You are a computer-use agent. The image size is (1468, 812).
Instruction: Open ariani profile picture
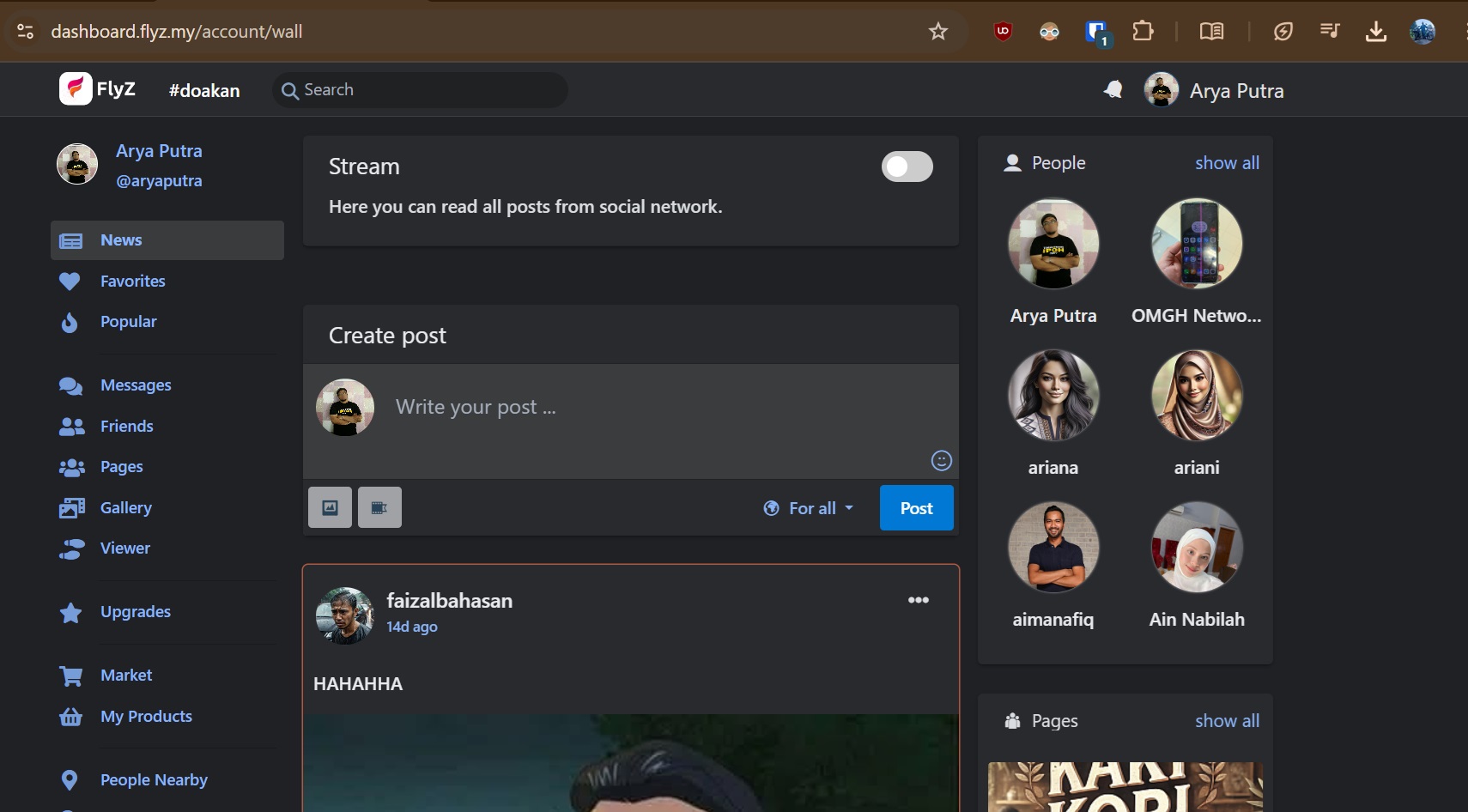coord(1197,396)
